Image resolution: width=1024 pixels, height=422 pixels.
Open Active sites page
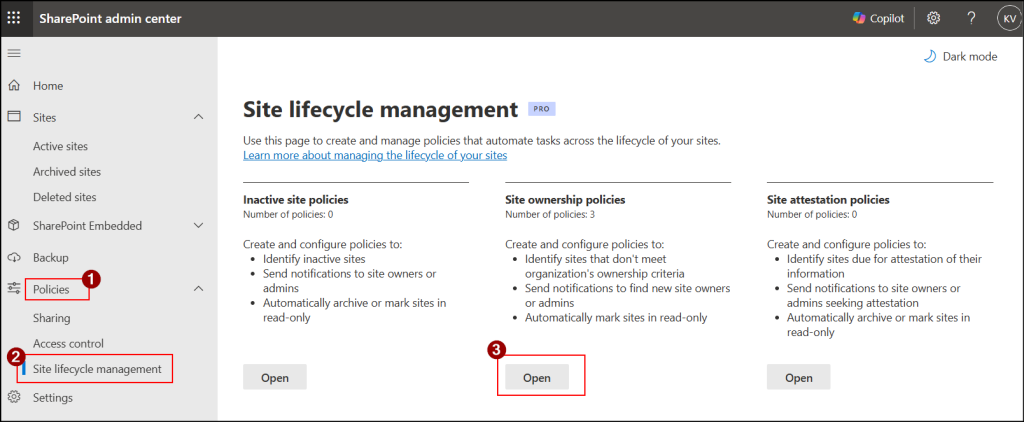[60, 146]
